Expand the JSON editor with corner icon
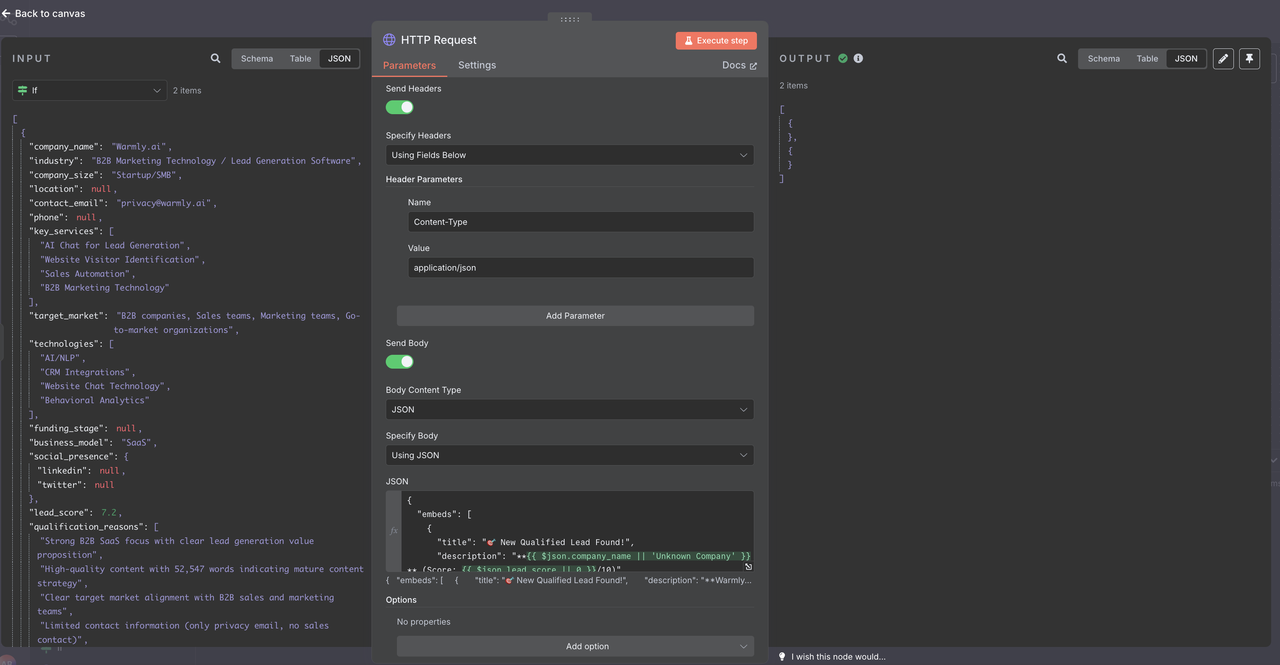This screenshot has width=1280, height=665. pos(748,566)
